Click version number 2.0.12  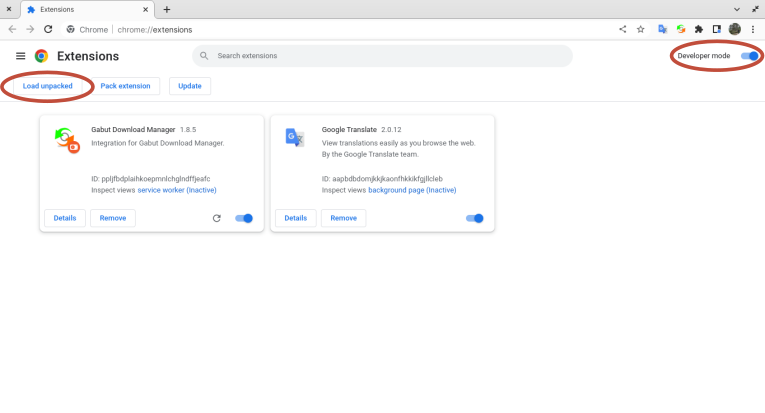click(391, 130)
